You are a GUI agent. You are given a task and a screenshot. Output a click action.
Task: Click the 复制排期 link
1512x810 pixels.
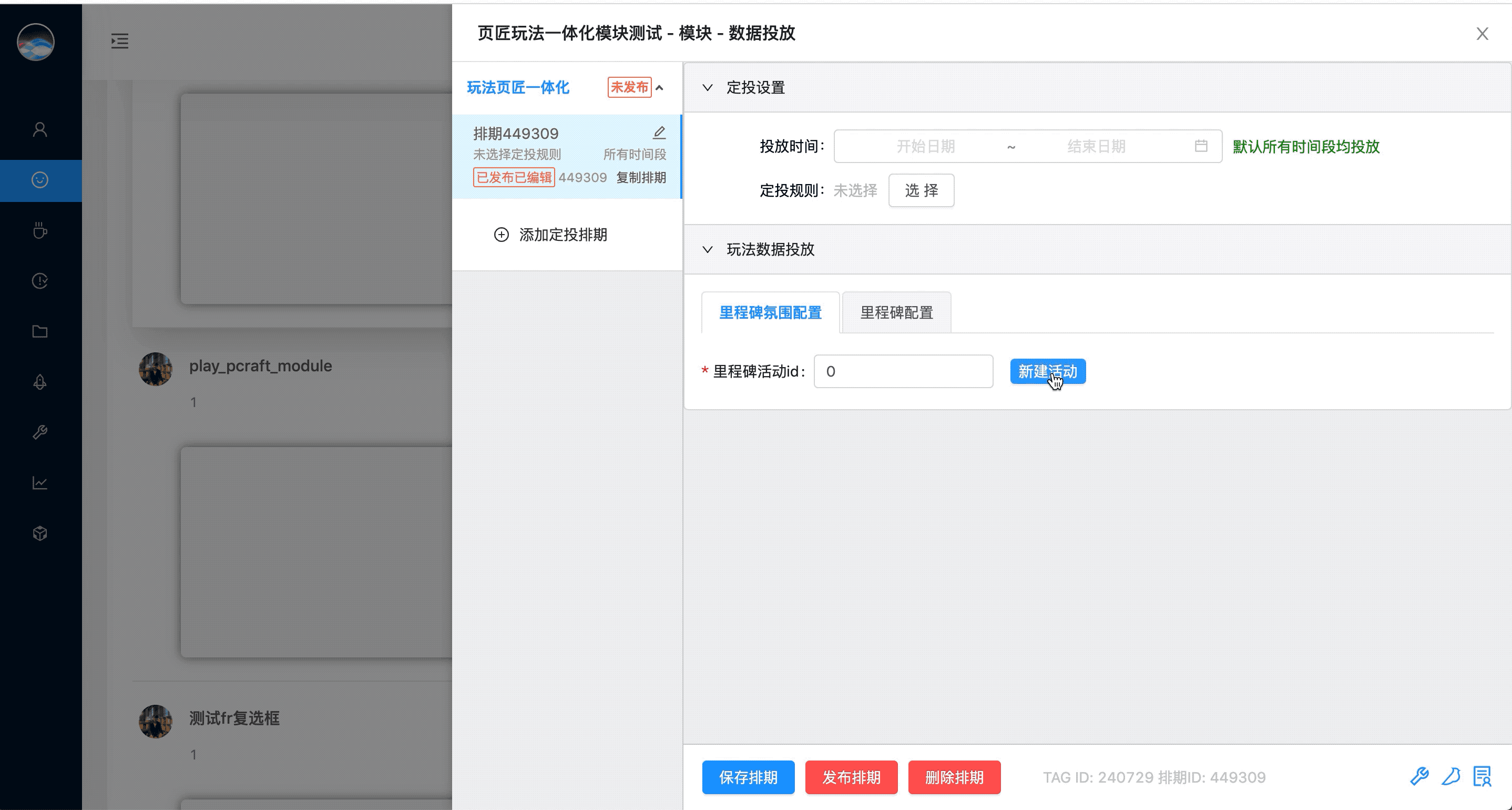641,177
